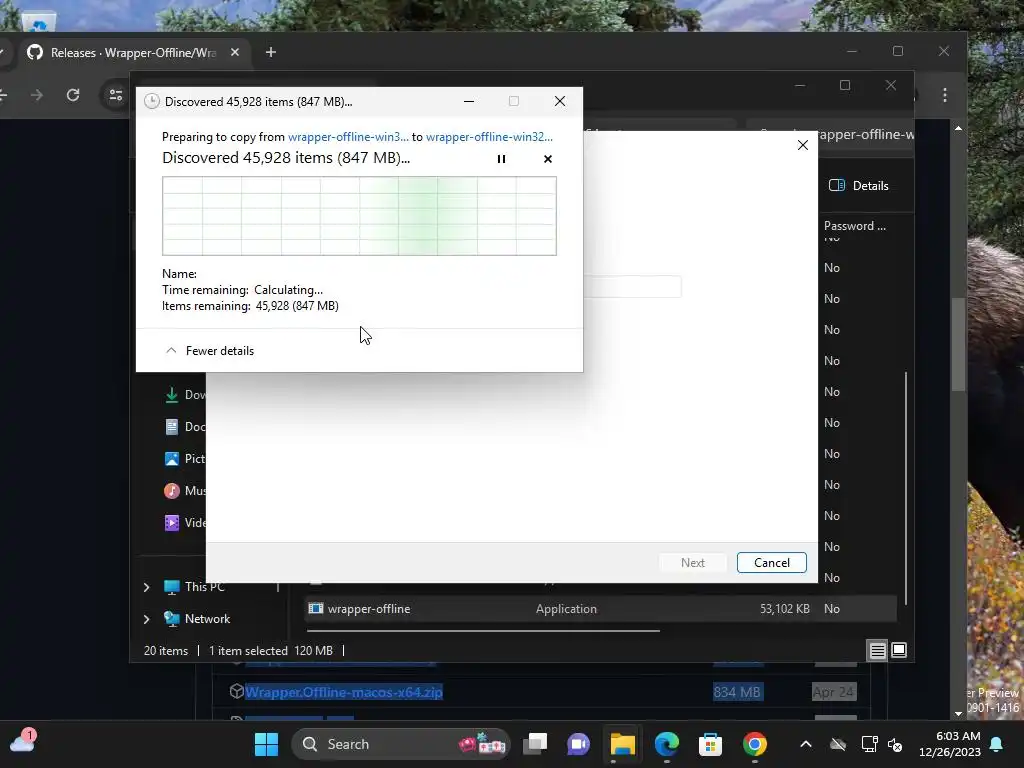Select the wrapper-offline application file
The width and height of the screenshot is (1024, 768).
click(601, 609)
